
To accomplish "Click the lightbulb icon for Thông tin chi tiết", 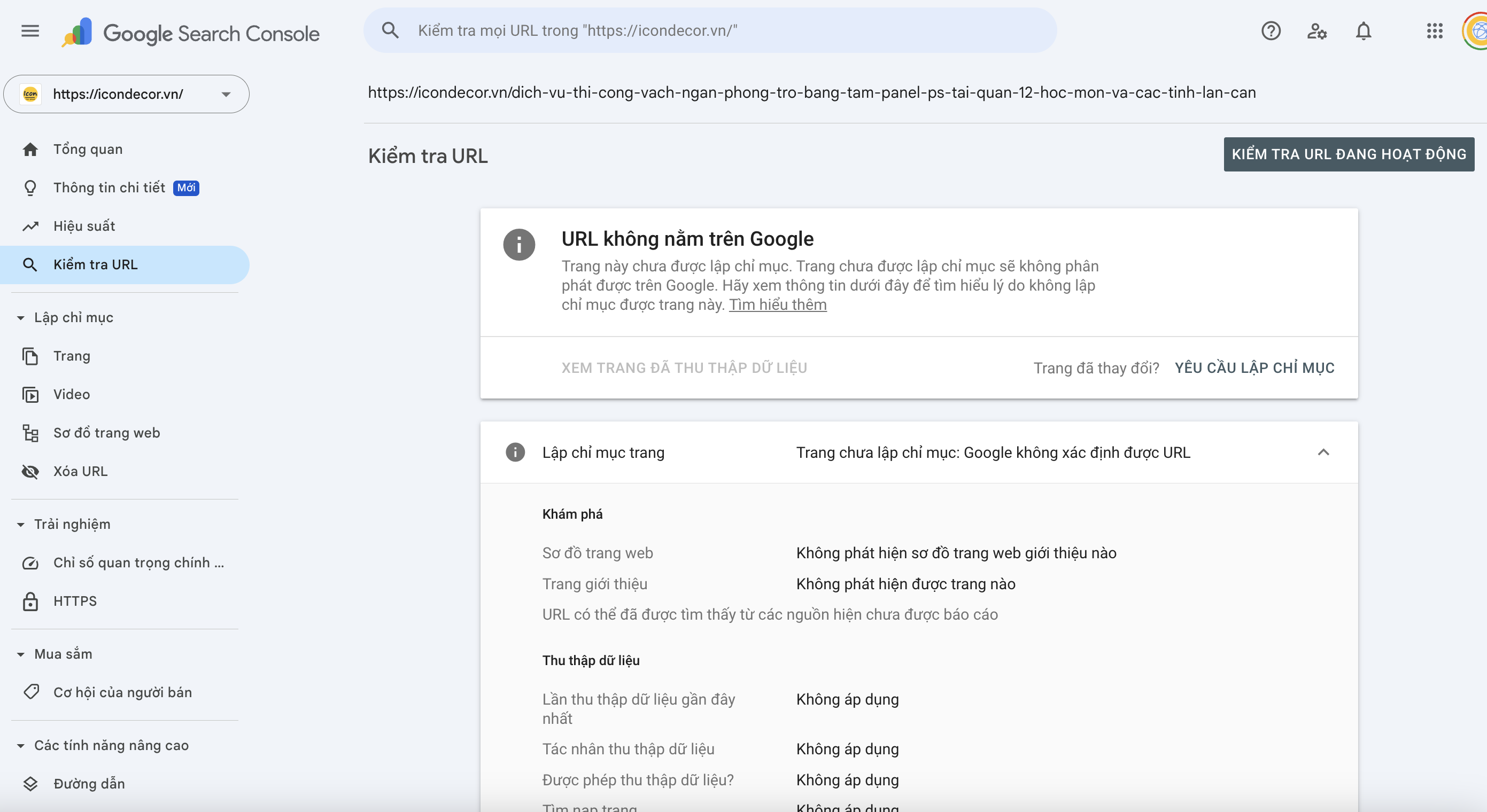I will 30,188.
